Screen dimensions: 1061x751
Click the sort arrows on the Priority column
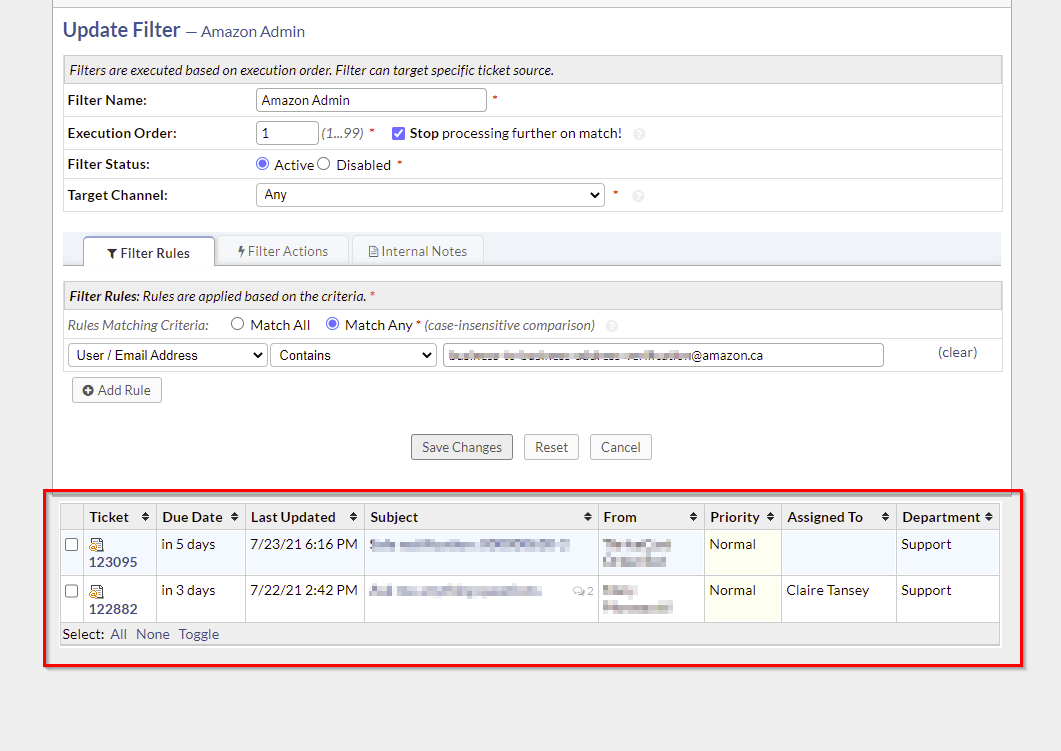point(770,517)
